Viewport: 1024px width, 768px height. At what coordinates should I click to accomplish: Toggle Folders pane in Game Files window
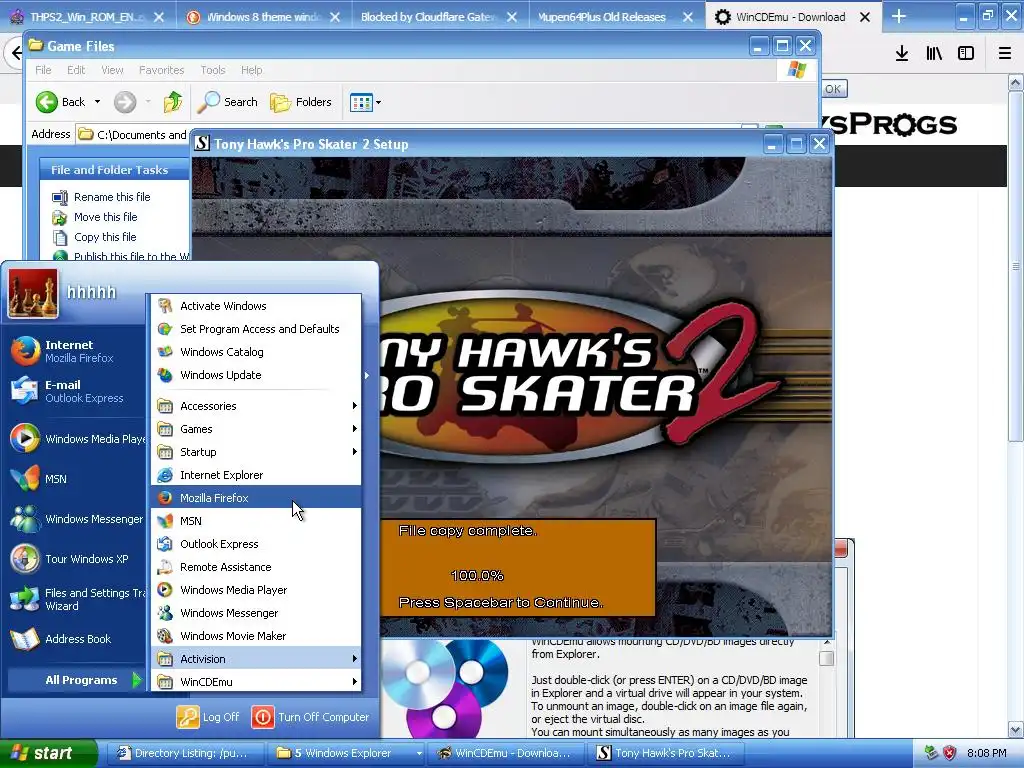coord(301,102)
